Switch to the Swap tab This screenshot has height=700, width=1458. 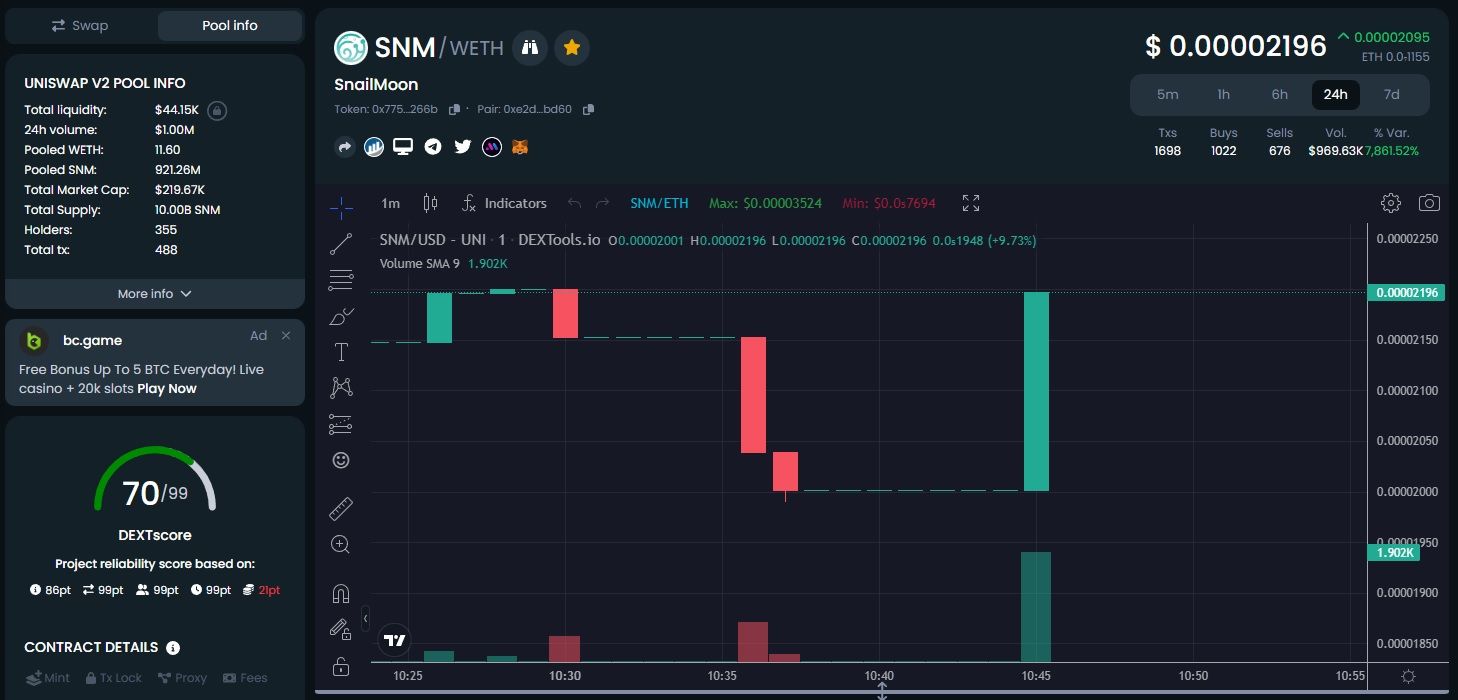click(x=80, y=25)
